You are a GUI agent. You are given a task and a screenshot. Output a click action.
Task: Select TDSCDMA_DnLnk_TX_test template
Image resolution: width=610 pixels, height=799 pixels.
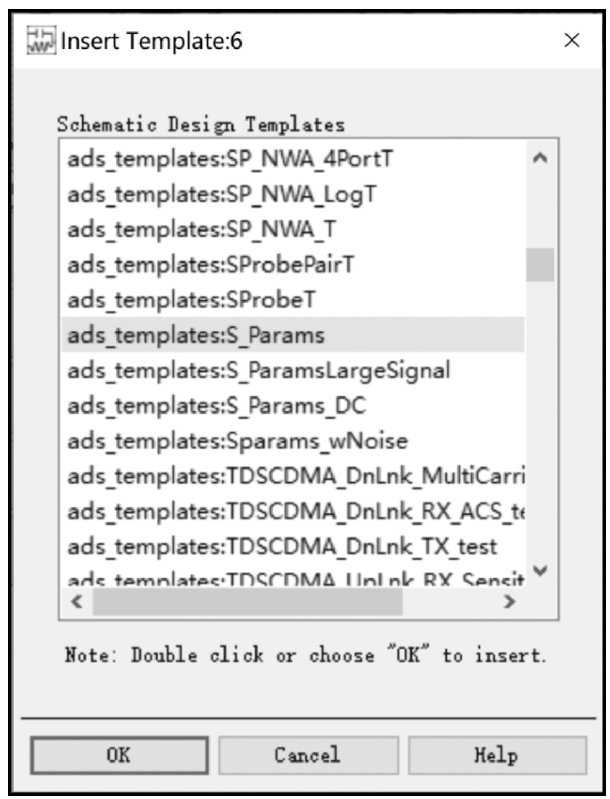pos(293,547)
